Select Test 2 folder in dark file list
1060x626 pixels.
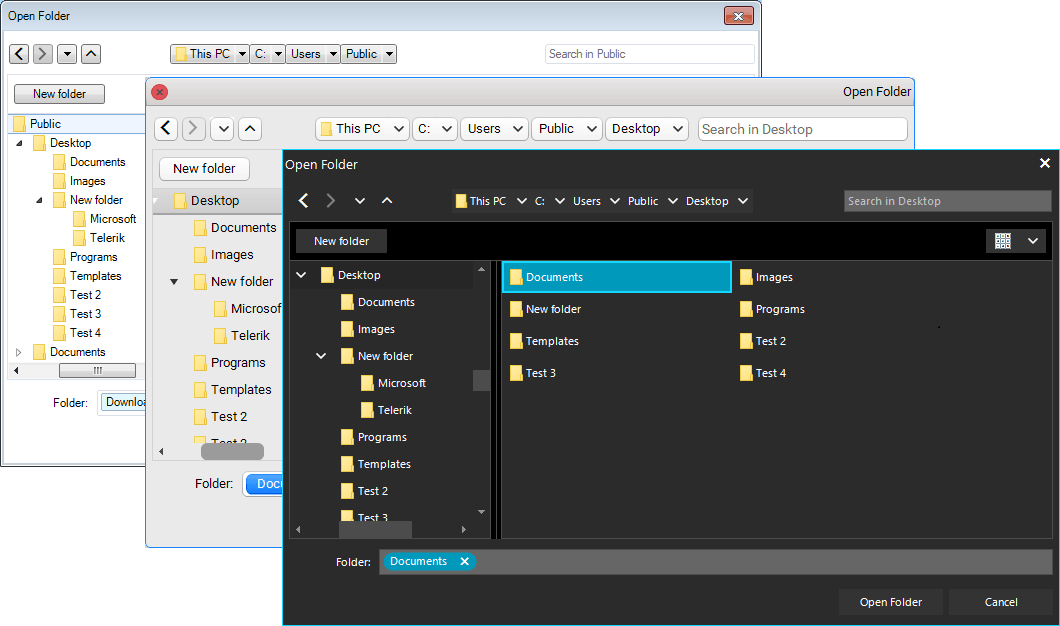tap(763, 341)
